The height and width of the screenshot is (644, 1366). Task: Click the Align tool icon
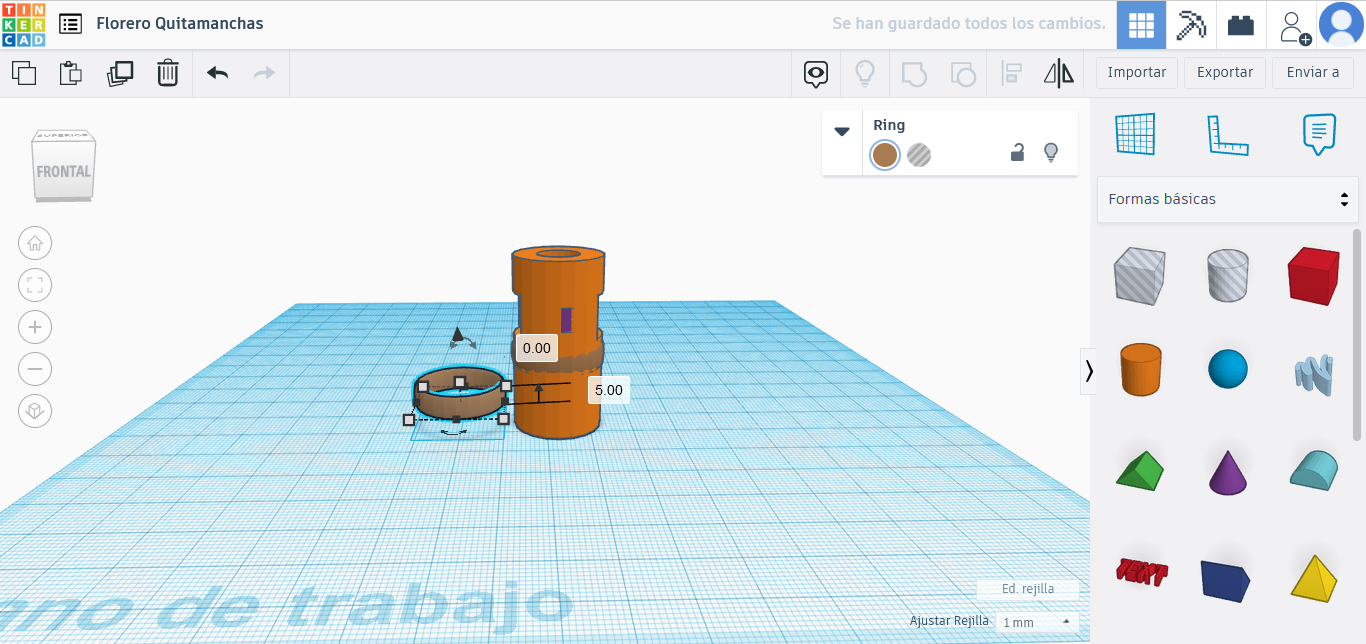1011,73
